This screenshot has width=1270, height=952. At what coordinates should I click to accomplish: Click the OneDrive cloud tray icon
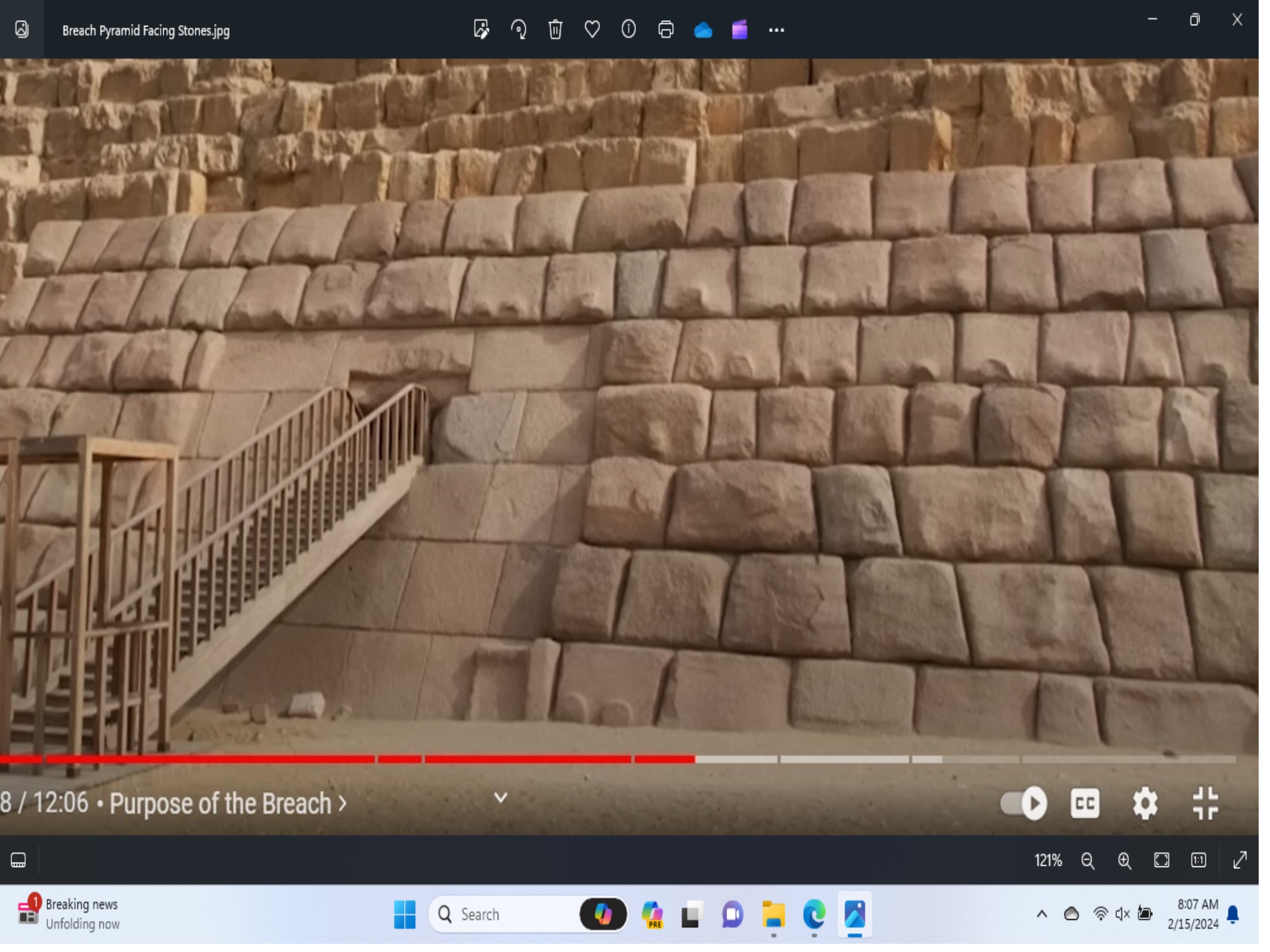click(1081, 922)
